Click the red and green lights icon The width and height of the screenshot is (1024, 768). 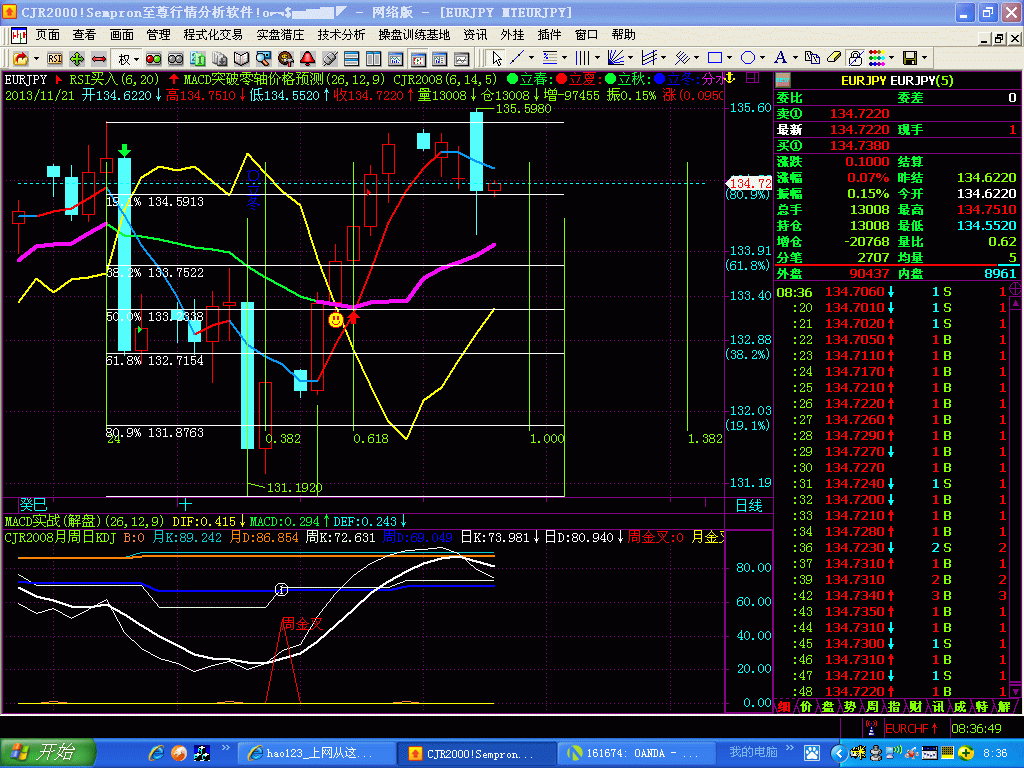click(153, 59)
